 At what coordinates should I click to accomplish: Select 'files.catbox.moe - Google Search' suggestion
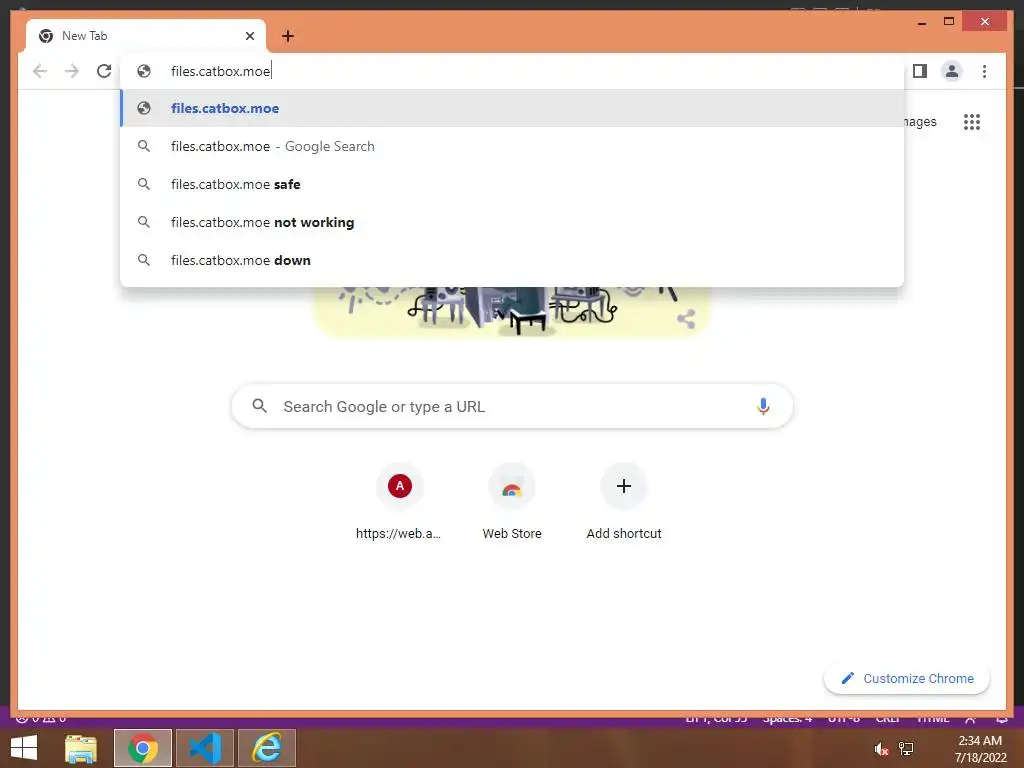512,146
